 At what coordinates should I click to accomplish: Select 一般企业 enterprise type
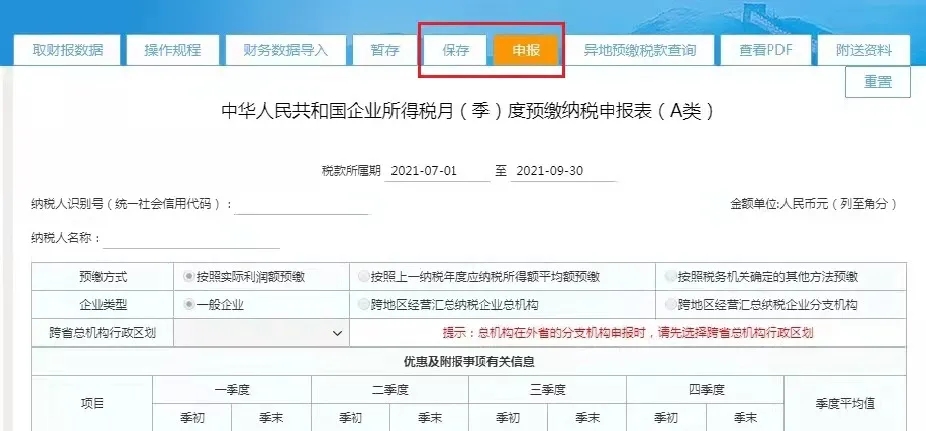(x=188, y=305)
